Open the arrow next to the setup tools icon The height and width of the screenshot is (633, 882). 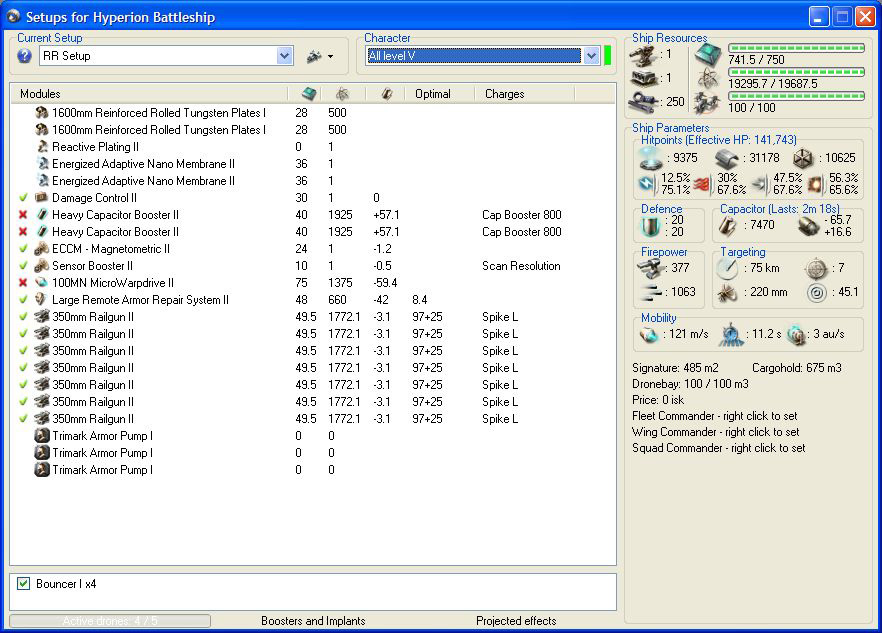click(330, 57)
